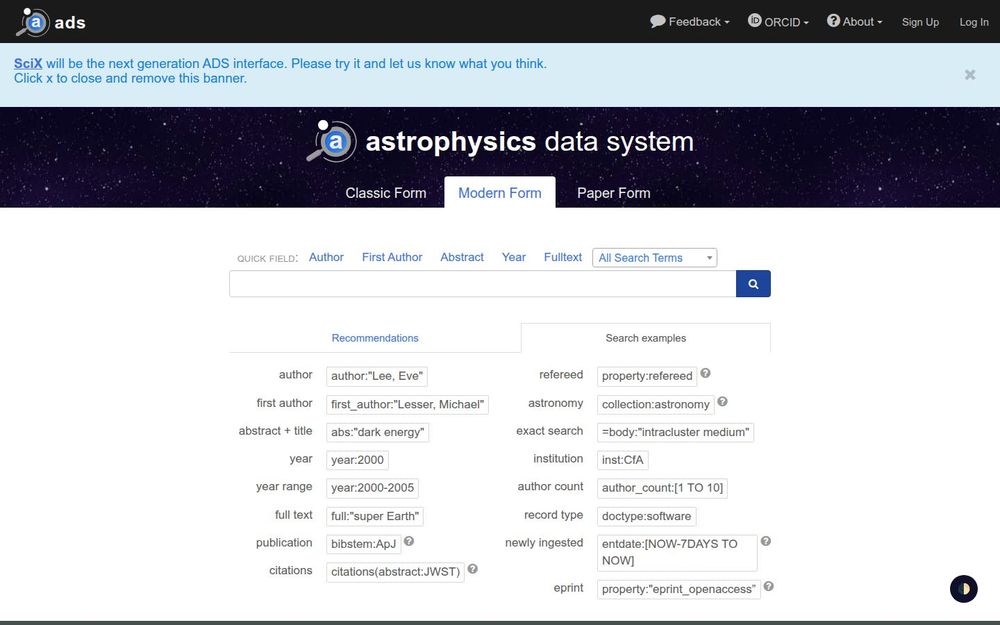This screenshot has width=1000, height=625.
Task: Click example collection:astronomy
Action: (656, 404)
